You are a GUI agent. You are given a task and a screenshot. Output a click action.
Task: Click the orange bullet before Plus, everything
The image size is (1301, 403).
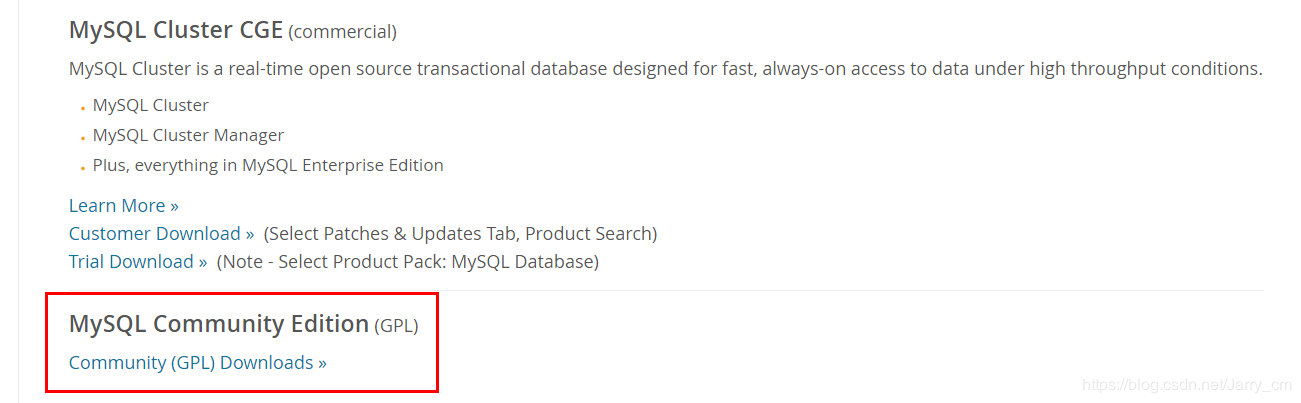pos(82,168)
